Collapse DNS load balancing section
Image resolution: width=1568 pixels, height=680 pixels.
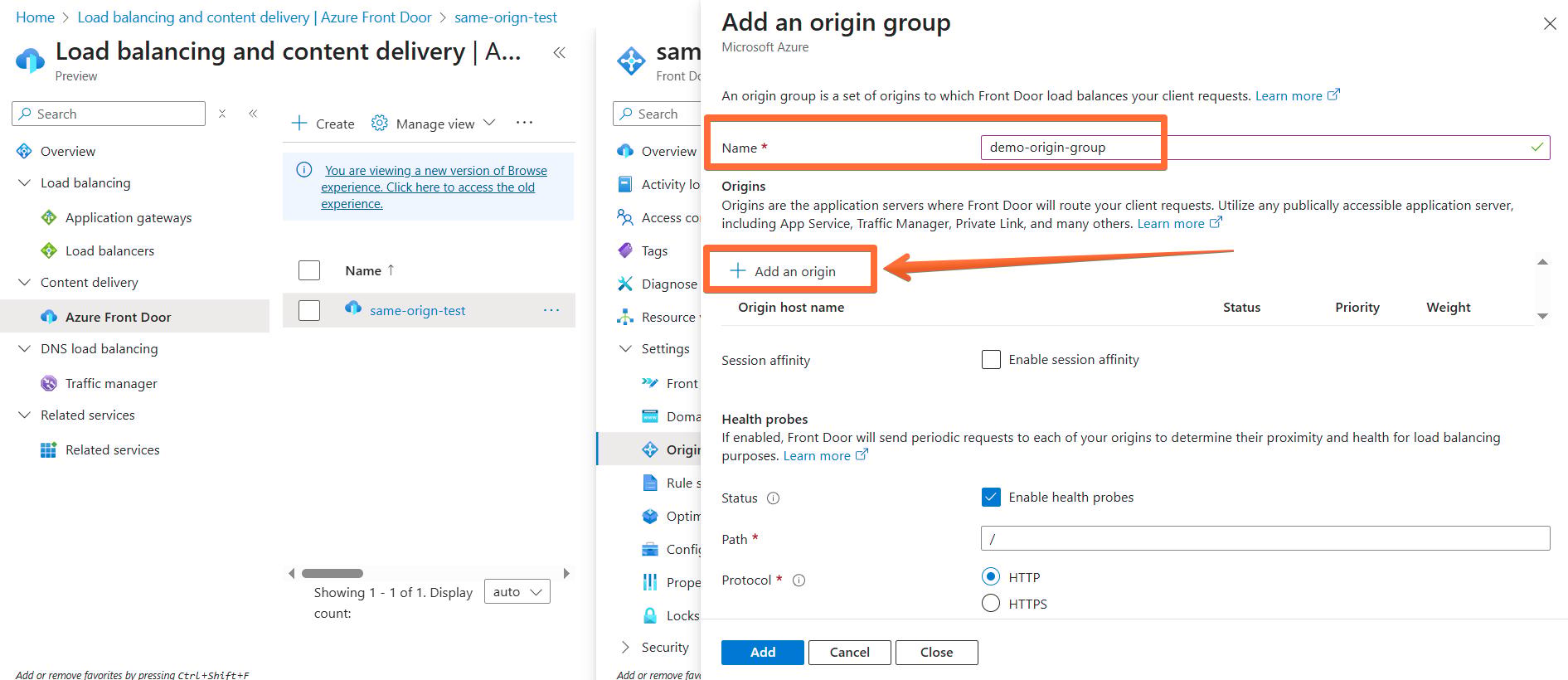coord(24,348)
